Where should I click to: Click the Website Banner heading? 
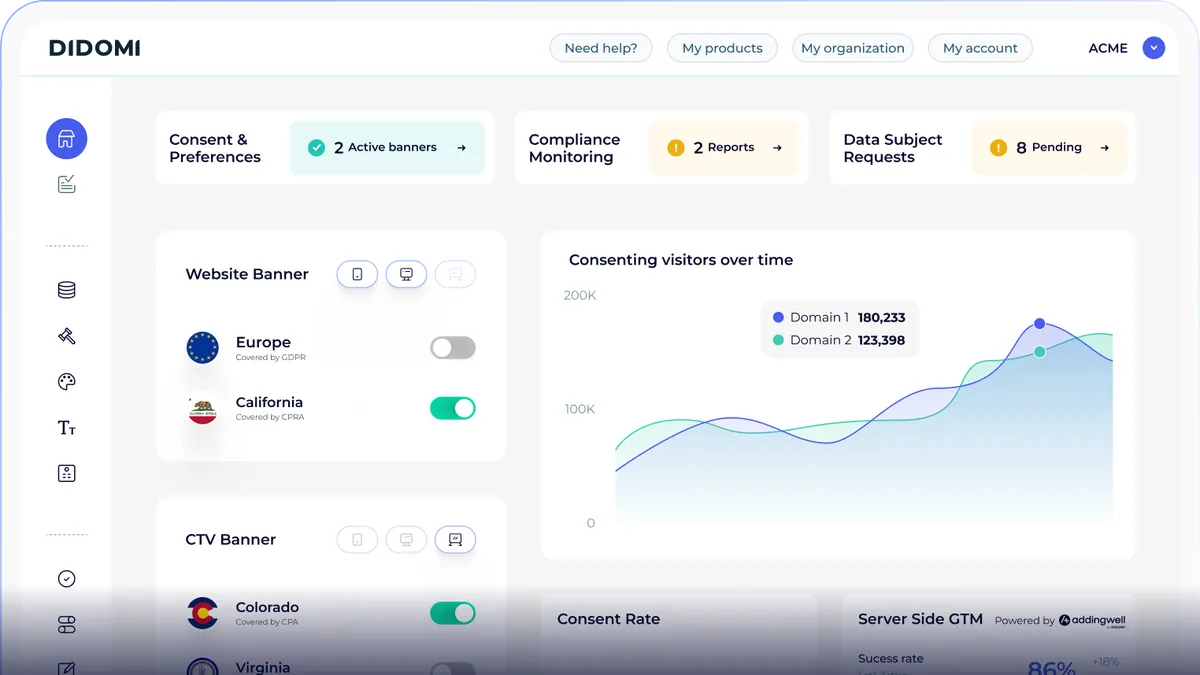tap(247, 274)
